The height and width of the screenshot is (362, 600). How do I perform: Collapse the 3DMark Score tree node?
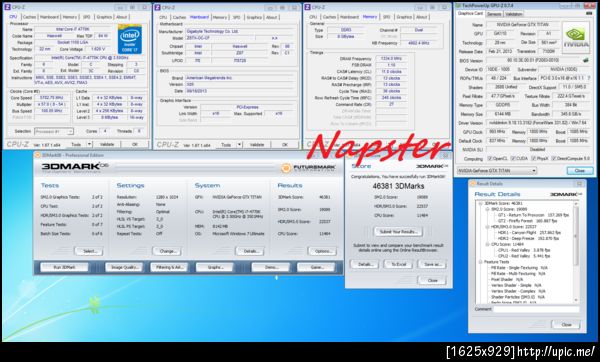pyautogui.click(x=481, y=204)
